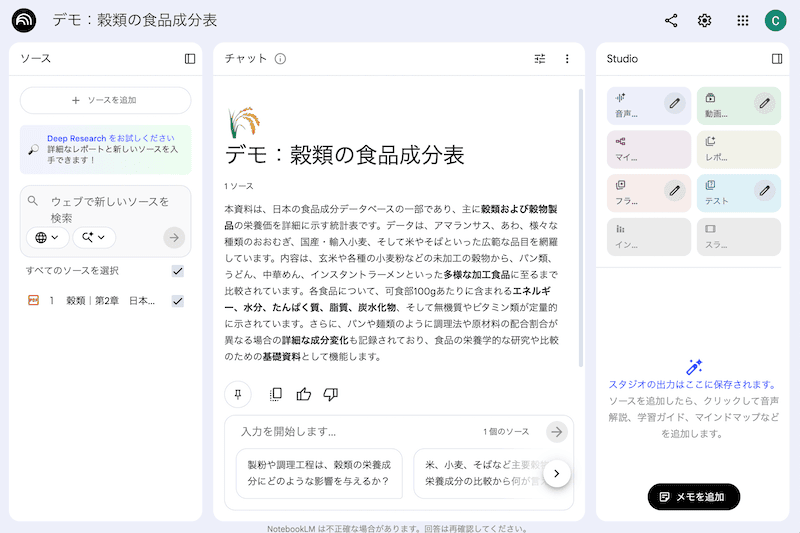Edit the 音声 audio overview tile settings
The height and width of the screenshot is (533, 800).
675,102
